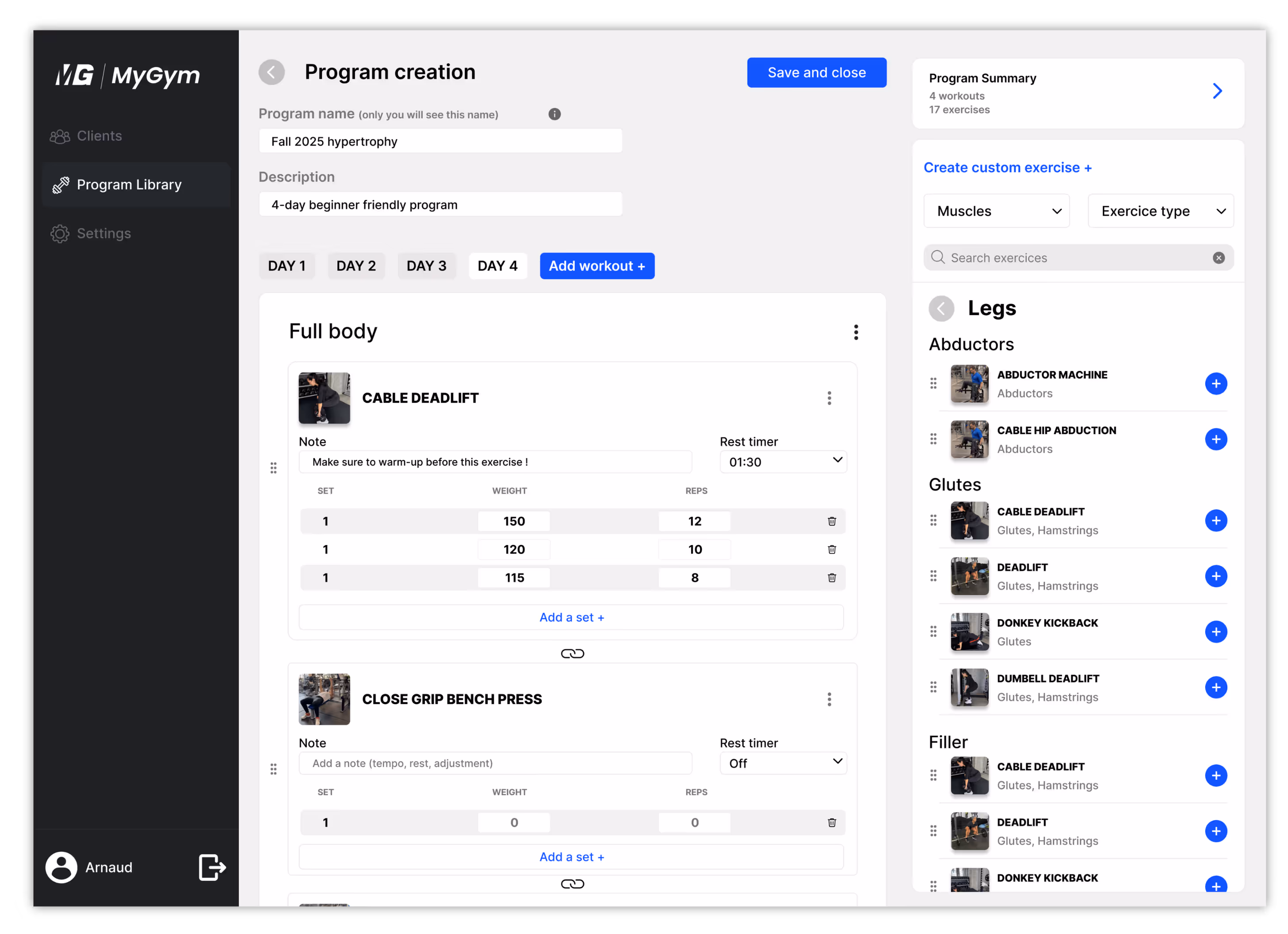Add a set to Close Grip Bench Press
The width and height of the screenshot is (1288, 934).
pos(571,857)
